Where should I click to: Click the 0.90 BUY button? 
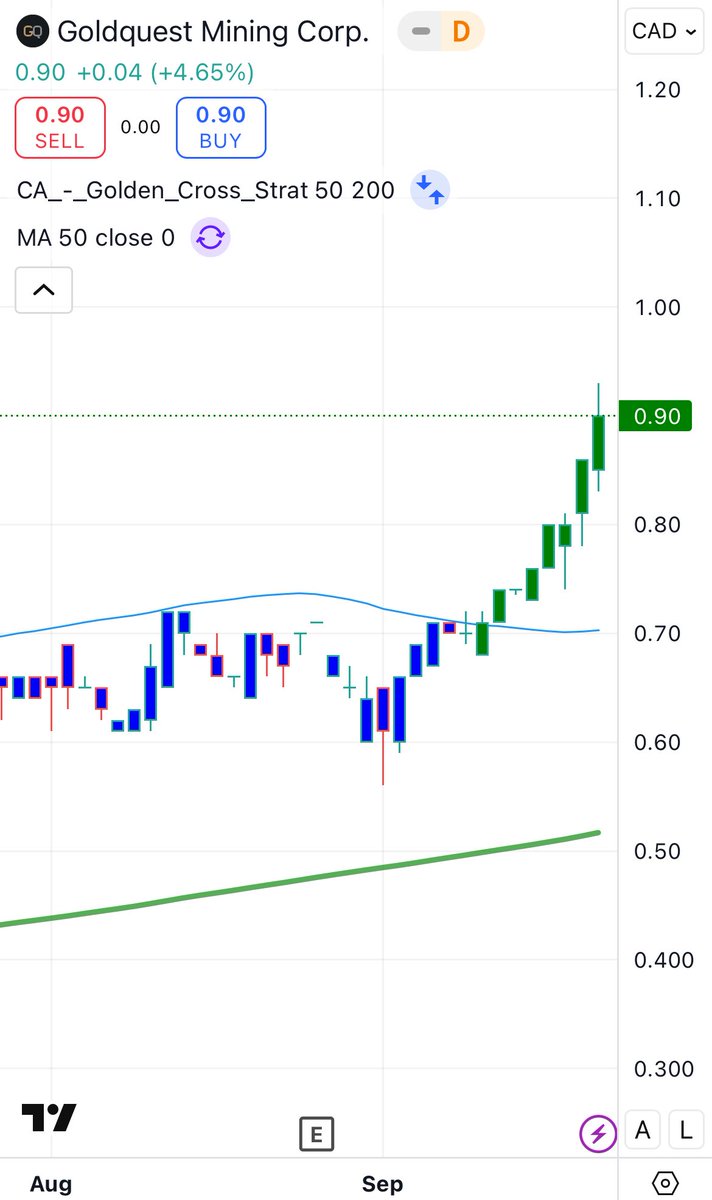click(220, 127)
